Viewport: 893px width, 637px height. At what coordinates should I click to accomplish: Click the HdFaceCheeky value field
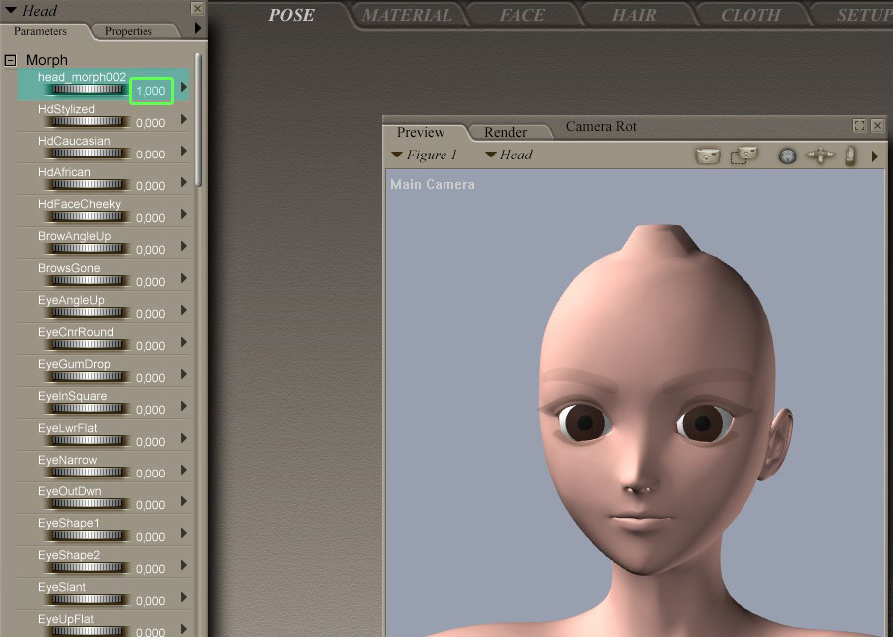(150, 218)
